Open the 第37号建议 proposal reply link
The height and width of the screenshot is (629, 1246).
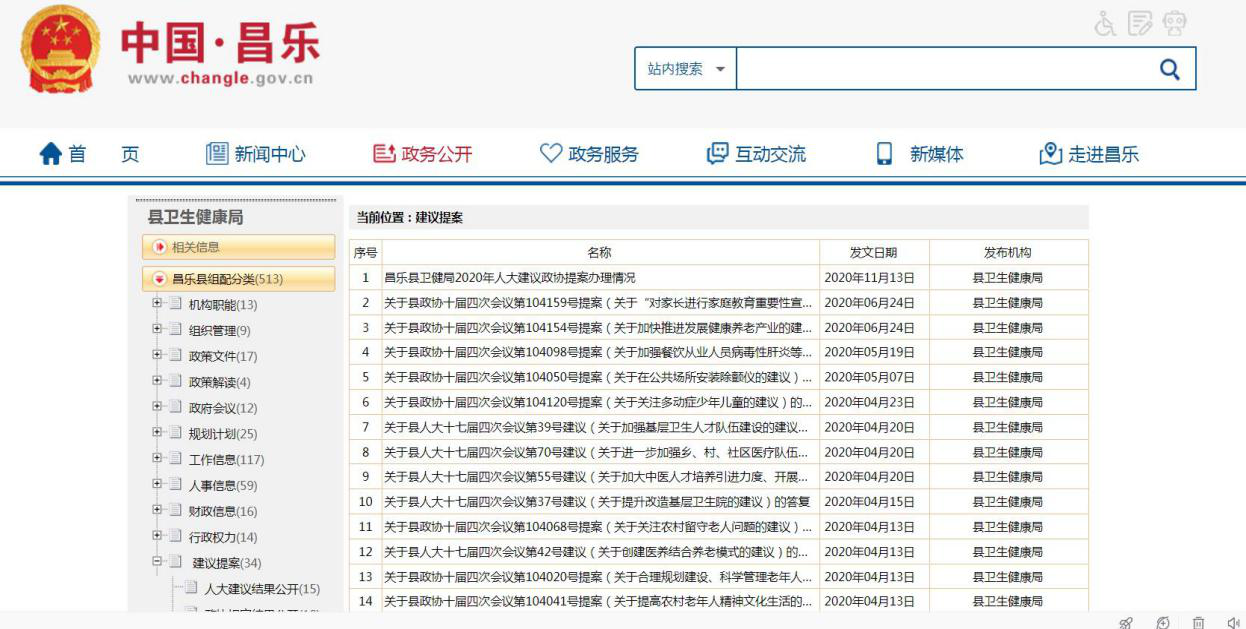pyautogui.click(x=596, y=502)
